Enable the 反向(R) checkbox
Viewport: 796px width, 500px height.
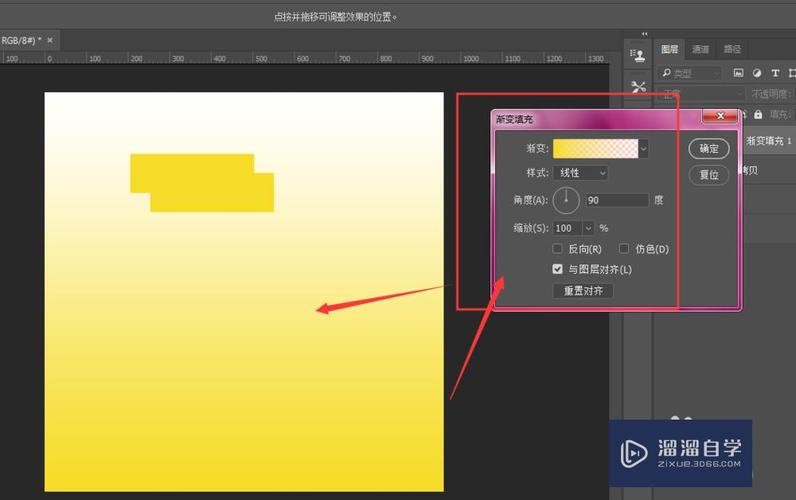[x=557, y=249]
